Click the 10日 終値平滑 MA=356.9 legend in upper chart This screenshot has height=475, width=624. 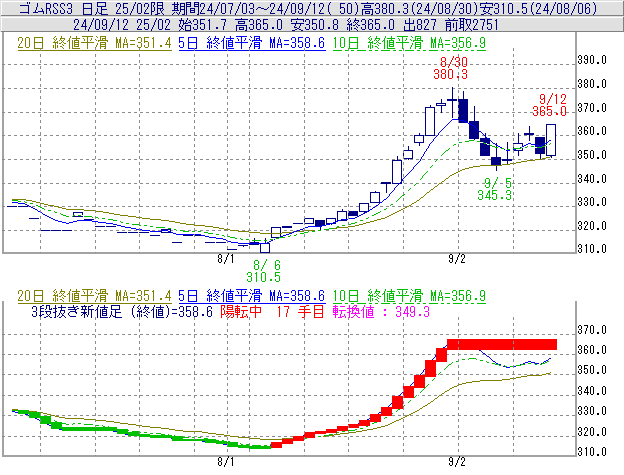pos(409,43)
